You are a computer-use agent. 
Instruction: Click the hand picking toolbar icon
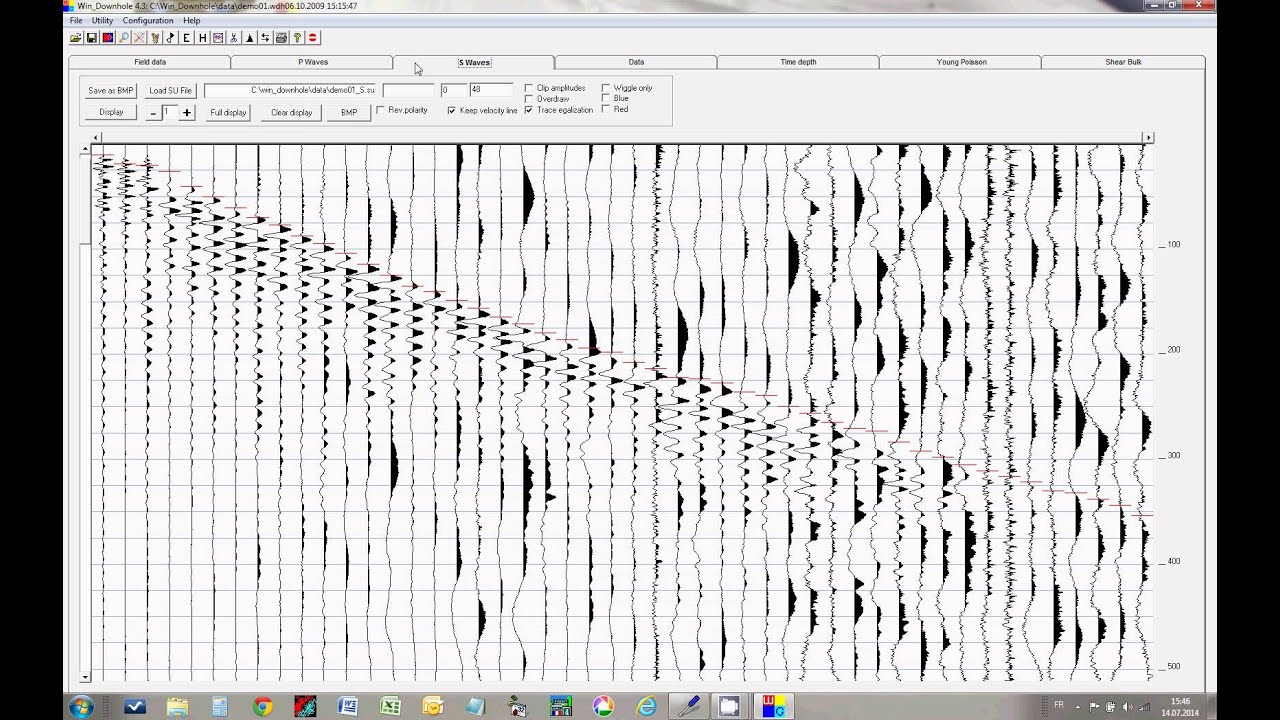click(155, 38)
